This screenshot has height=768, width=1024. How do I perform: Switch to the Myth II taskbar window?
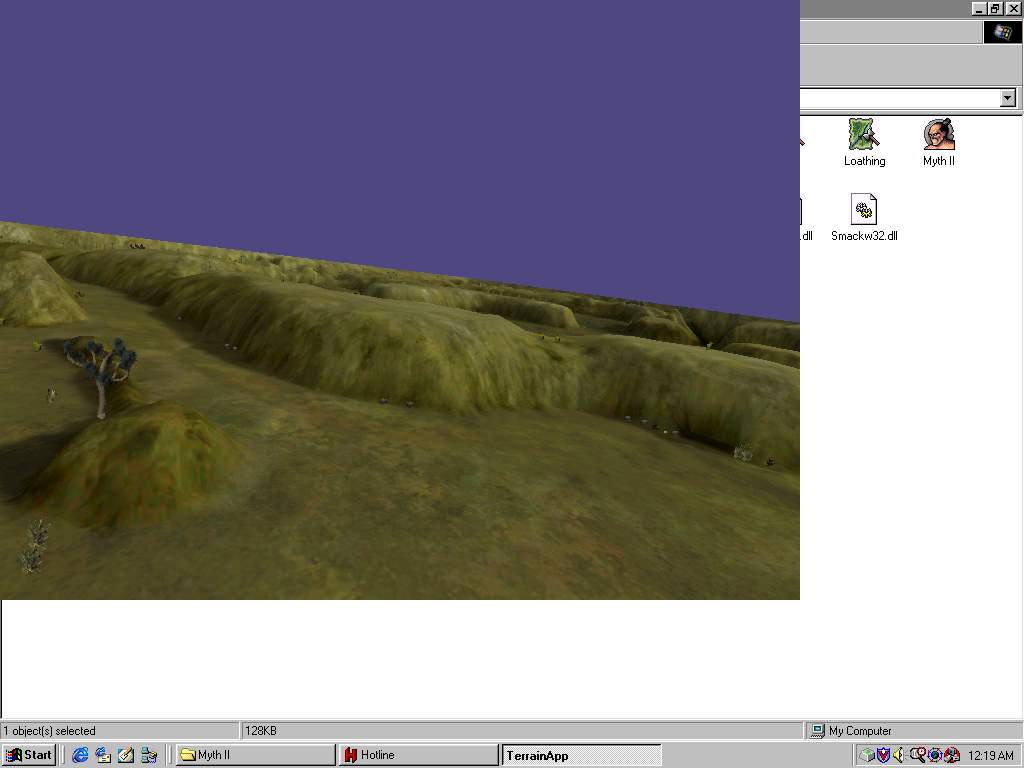pos(255,755)
